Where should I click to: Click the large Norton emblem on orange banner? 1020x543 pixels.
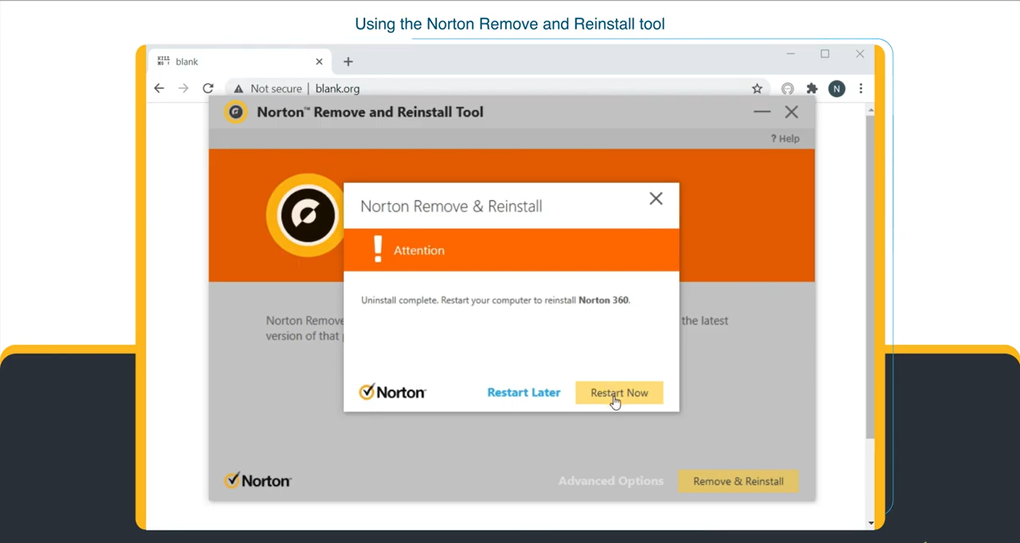point(307,215)
